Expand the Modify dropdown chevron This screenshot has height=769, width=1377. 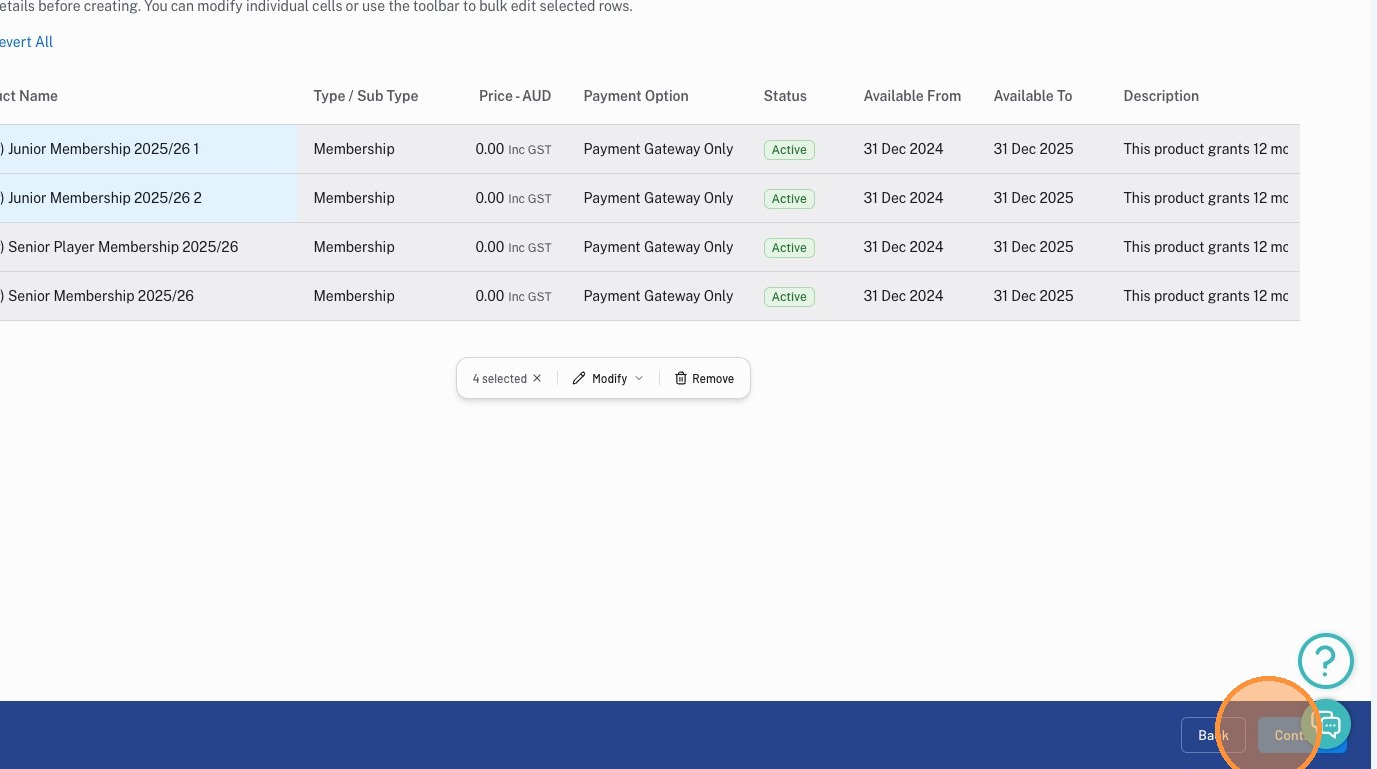tap(639, 378)
